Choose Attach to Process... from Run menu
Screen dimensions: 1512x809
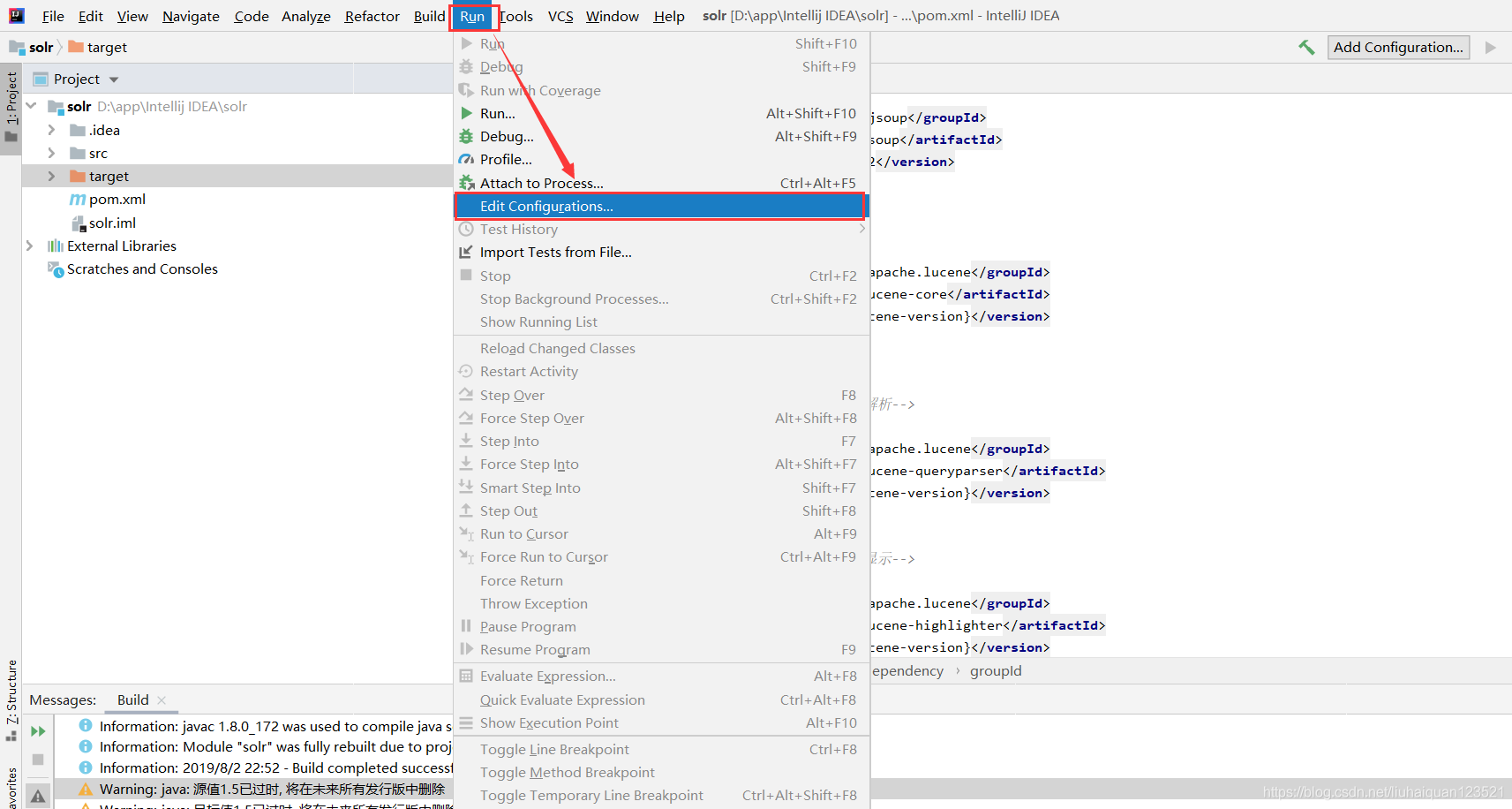(661, 183)
